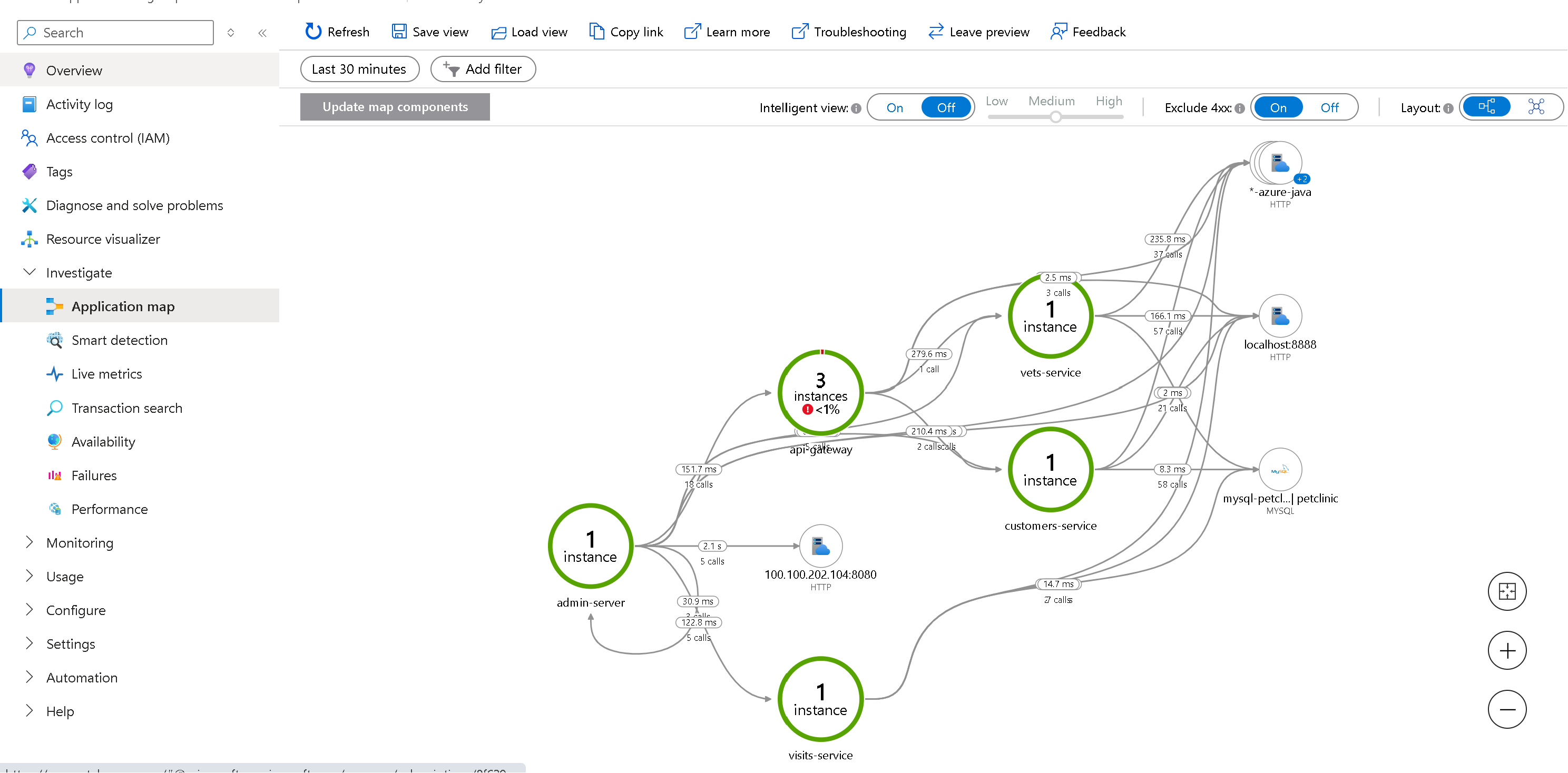Open Transaction search page

pos(140,408)
